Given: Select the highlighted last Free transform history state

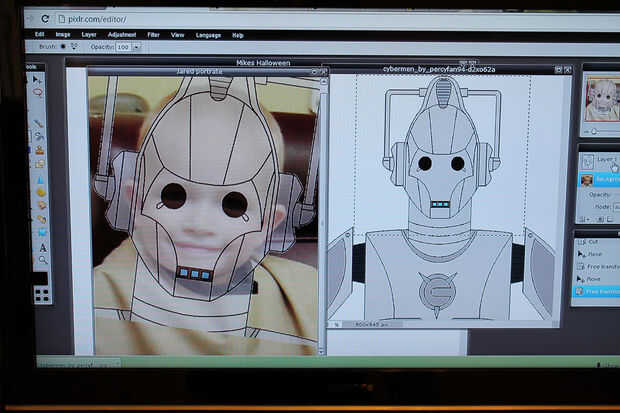Looking at the screenshot, I should point(596,292).
